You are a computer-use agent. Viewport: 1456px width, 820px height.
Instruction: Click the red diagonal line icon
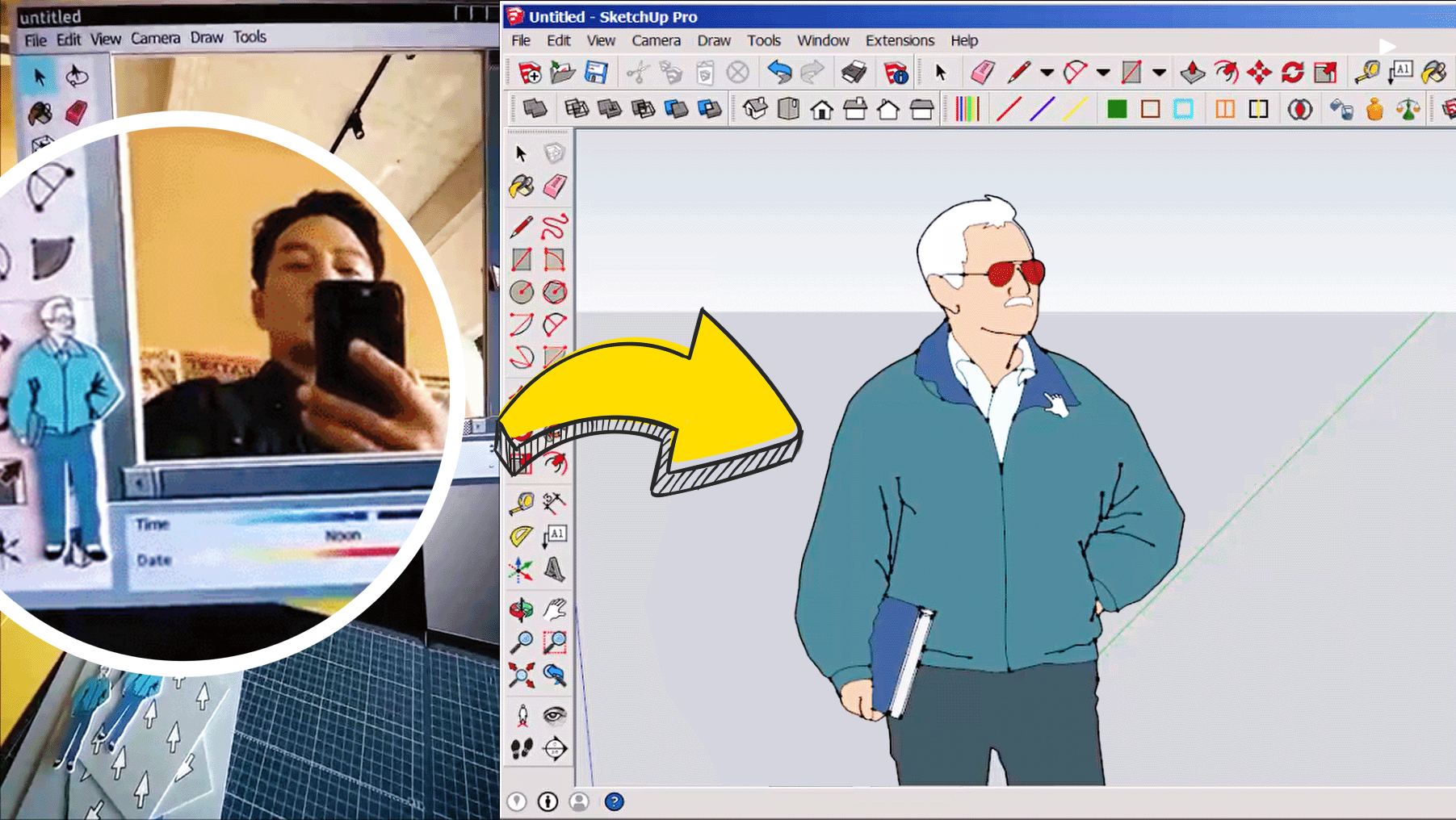(x=1009, y=109)
